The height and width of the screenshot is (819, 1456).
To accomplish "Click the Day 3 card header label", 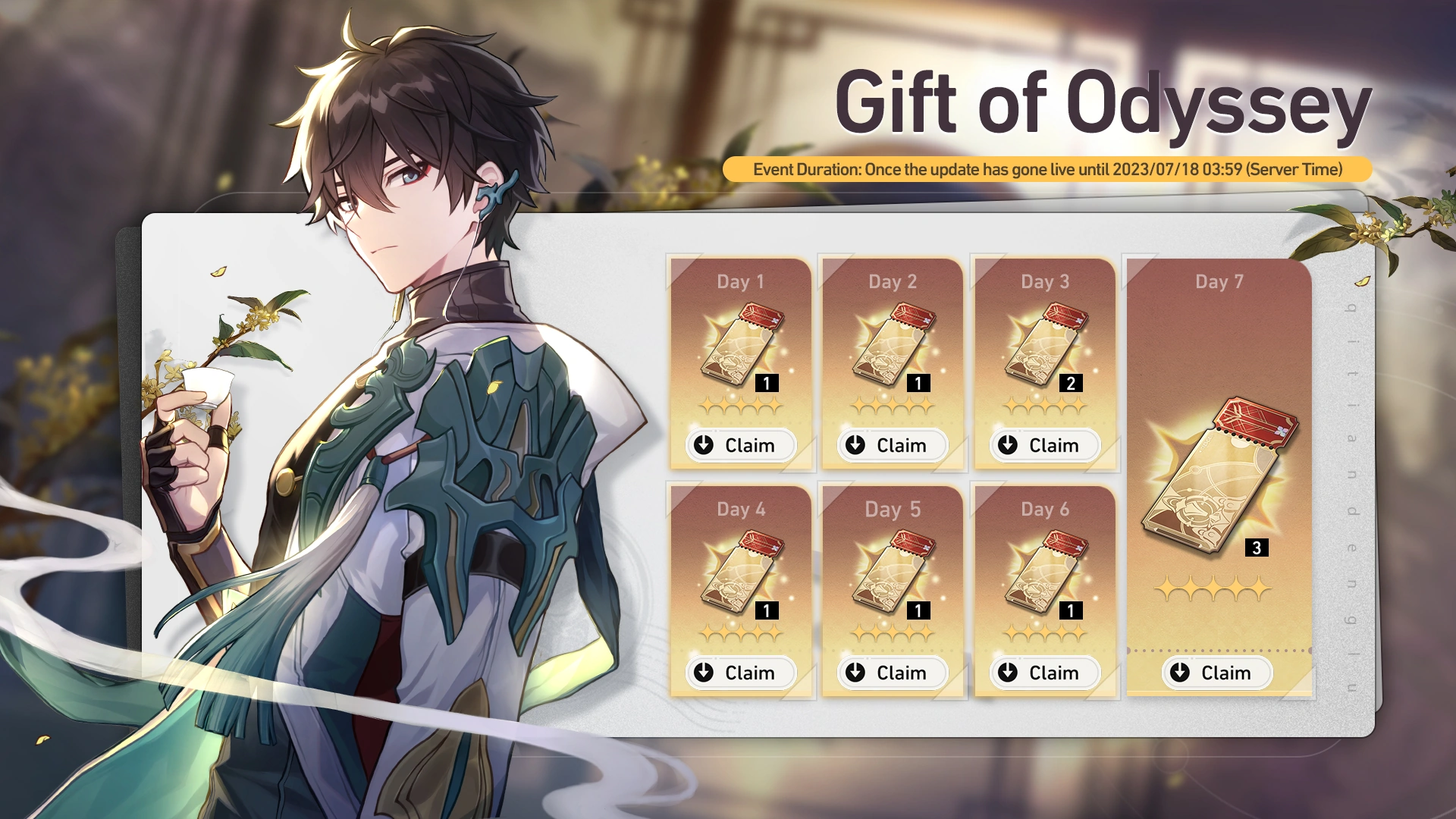I will [1045, 281].
